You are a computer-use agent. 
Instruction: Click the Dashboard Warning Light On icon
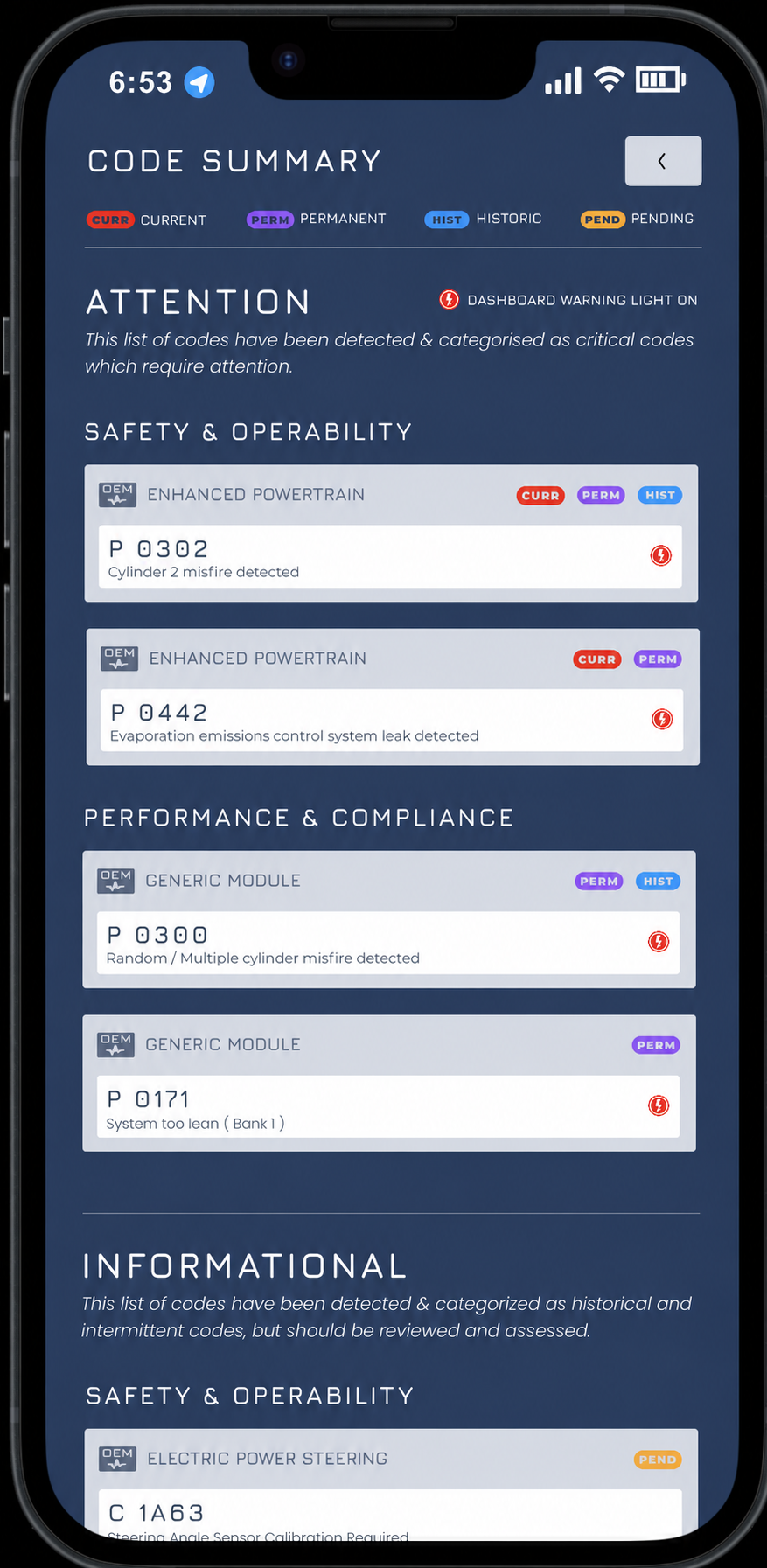449,300
